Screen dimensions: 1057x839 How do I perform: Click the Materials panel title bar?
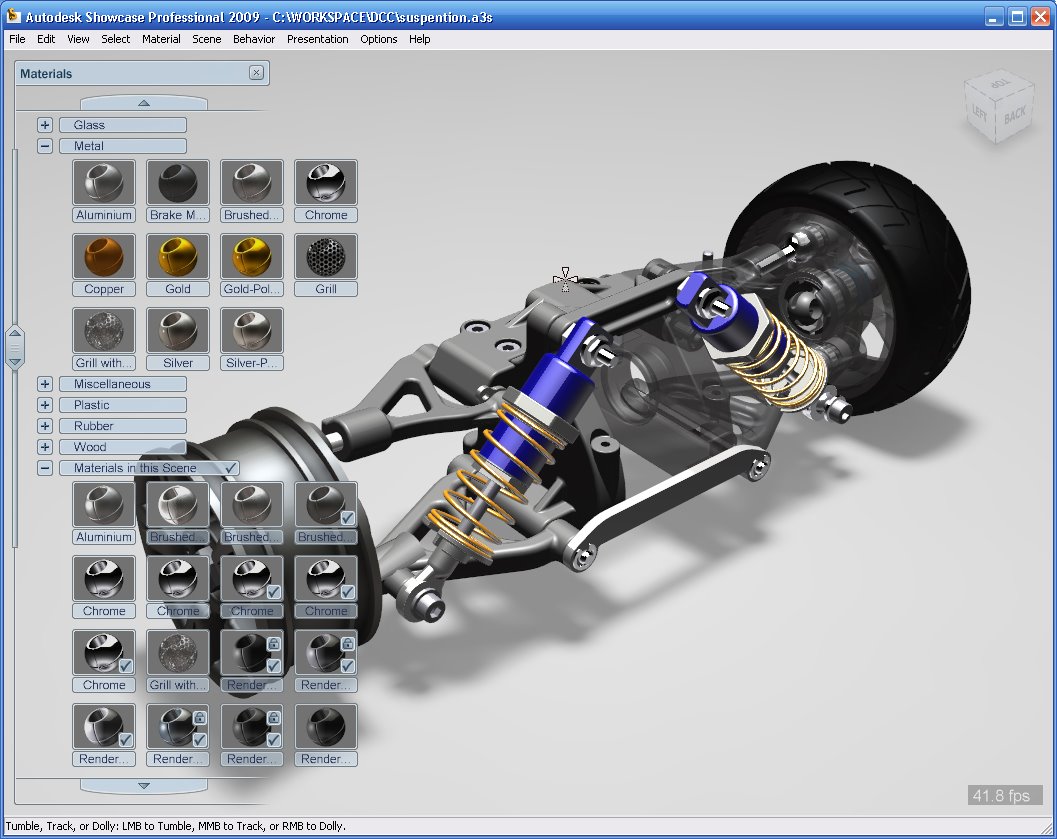(142, 73)
